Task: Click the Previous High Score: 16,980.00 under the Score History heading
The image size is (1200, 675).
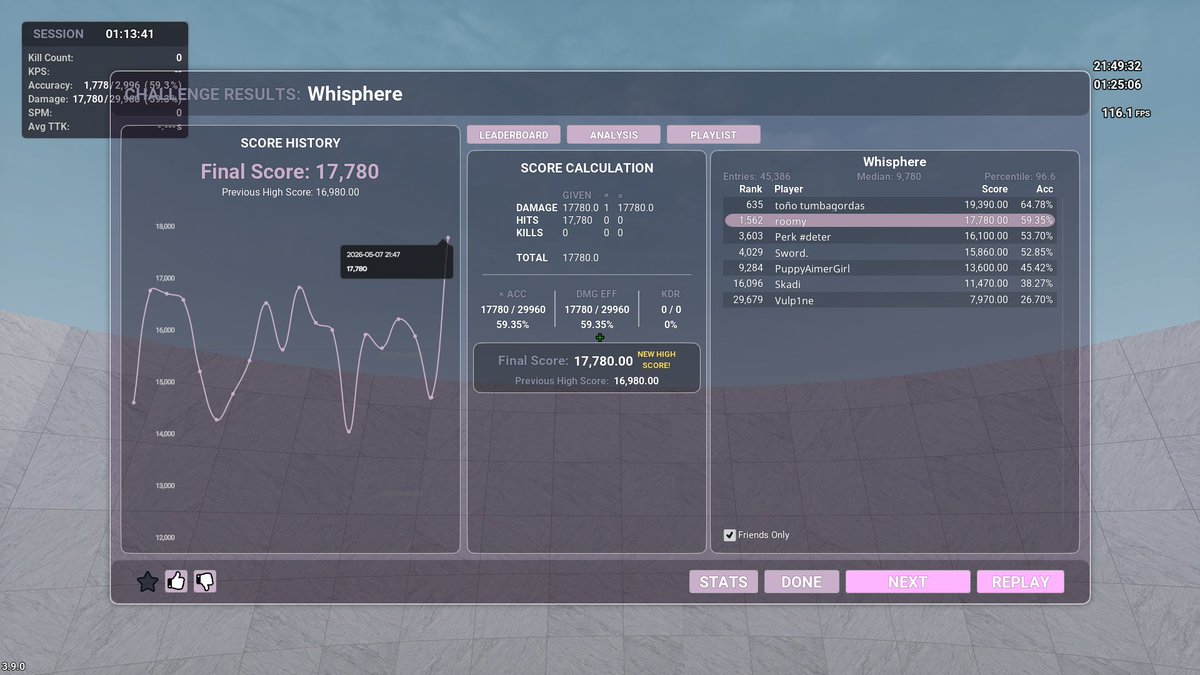Action: [x=290, y=192]
